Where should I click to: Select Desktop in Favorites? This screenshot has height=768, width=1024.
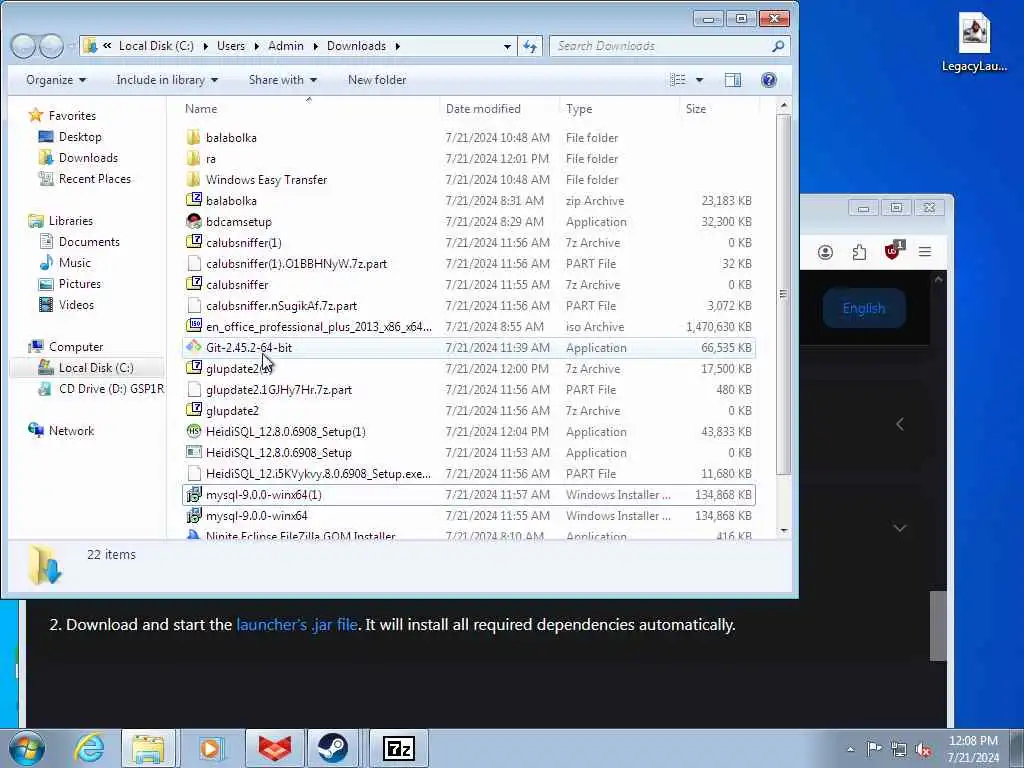pyautogui.click(x=80, y=136)
